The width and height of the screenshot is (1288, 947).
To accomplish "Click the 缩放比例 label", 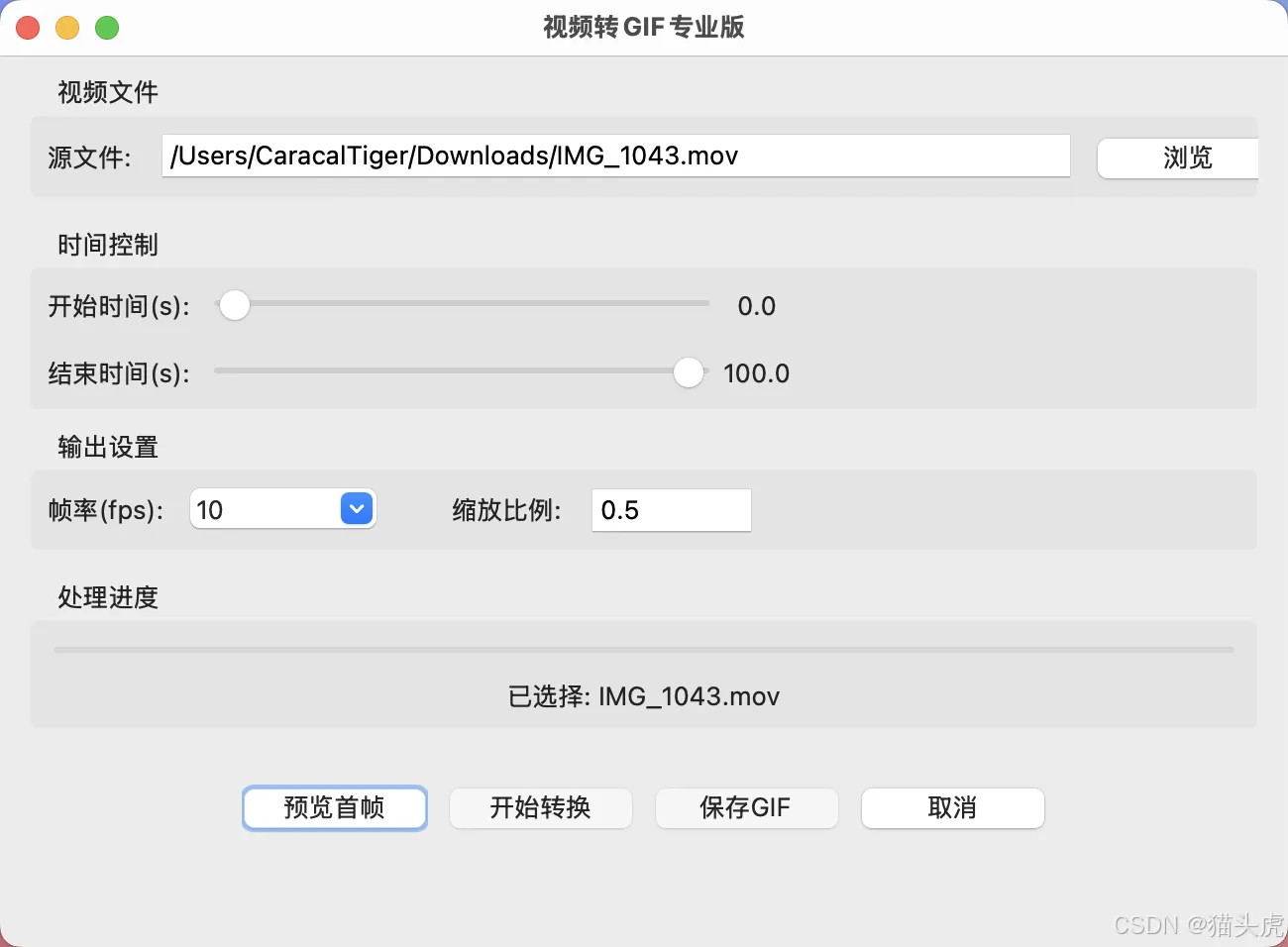I will click(507, 510).
